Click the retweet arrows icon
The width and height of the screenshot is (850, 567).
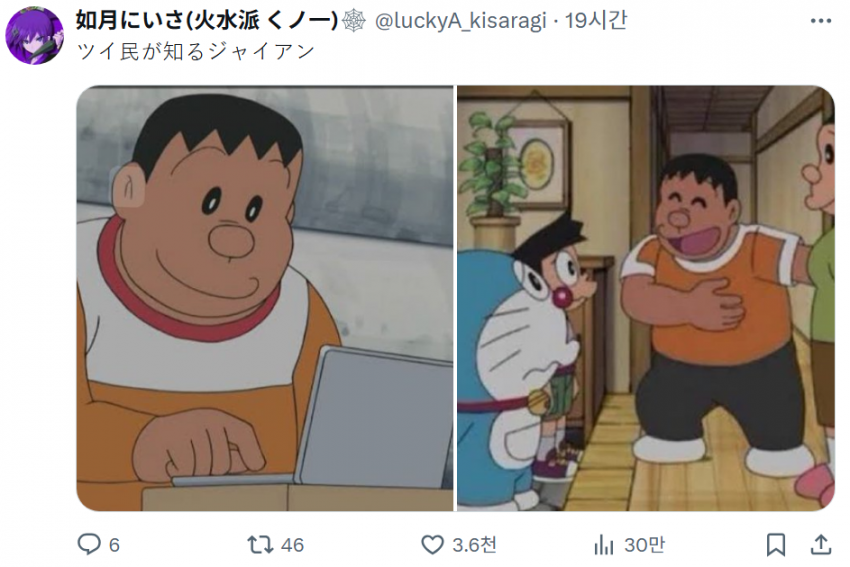coord(260,545)
